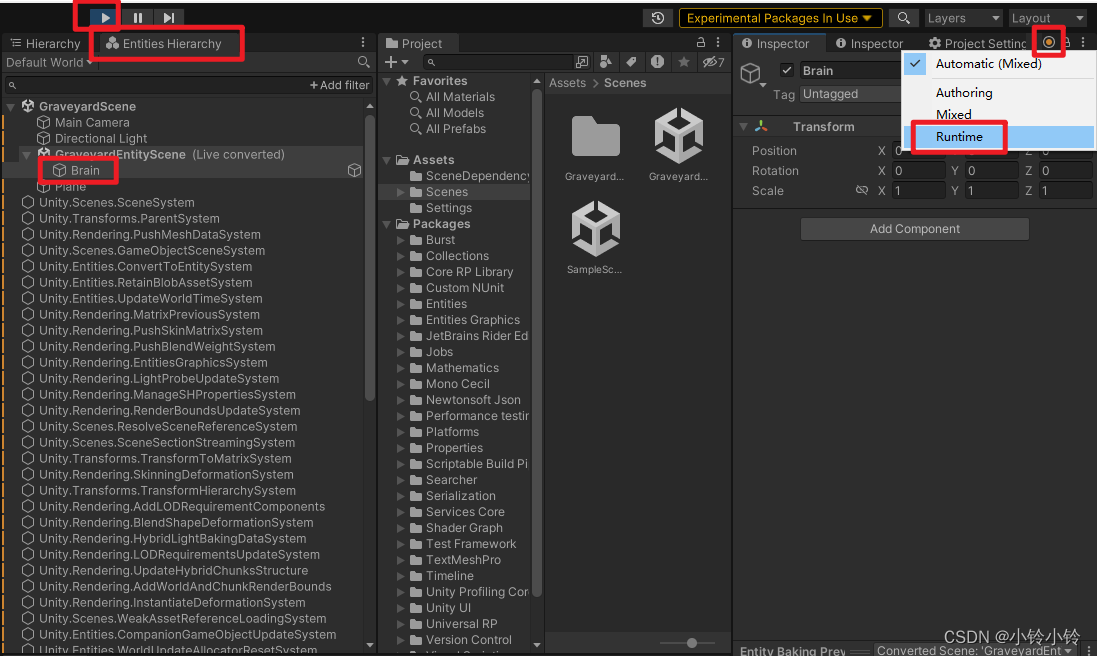Switch to the second Inspector tab
This screenshot has width=1097, height=656.
coord(870,43)
